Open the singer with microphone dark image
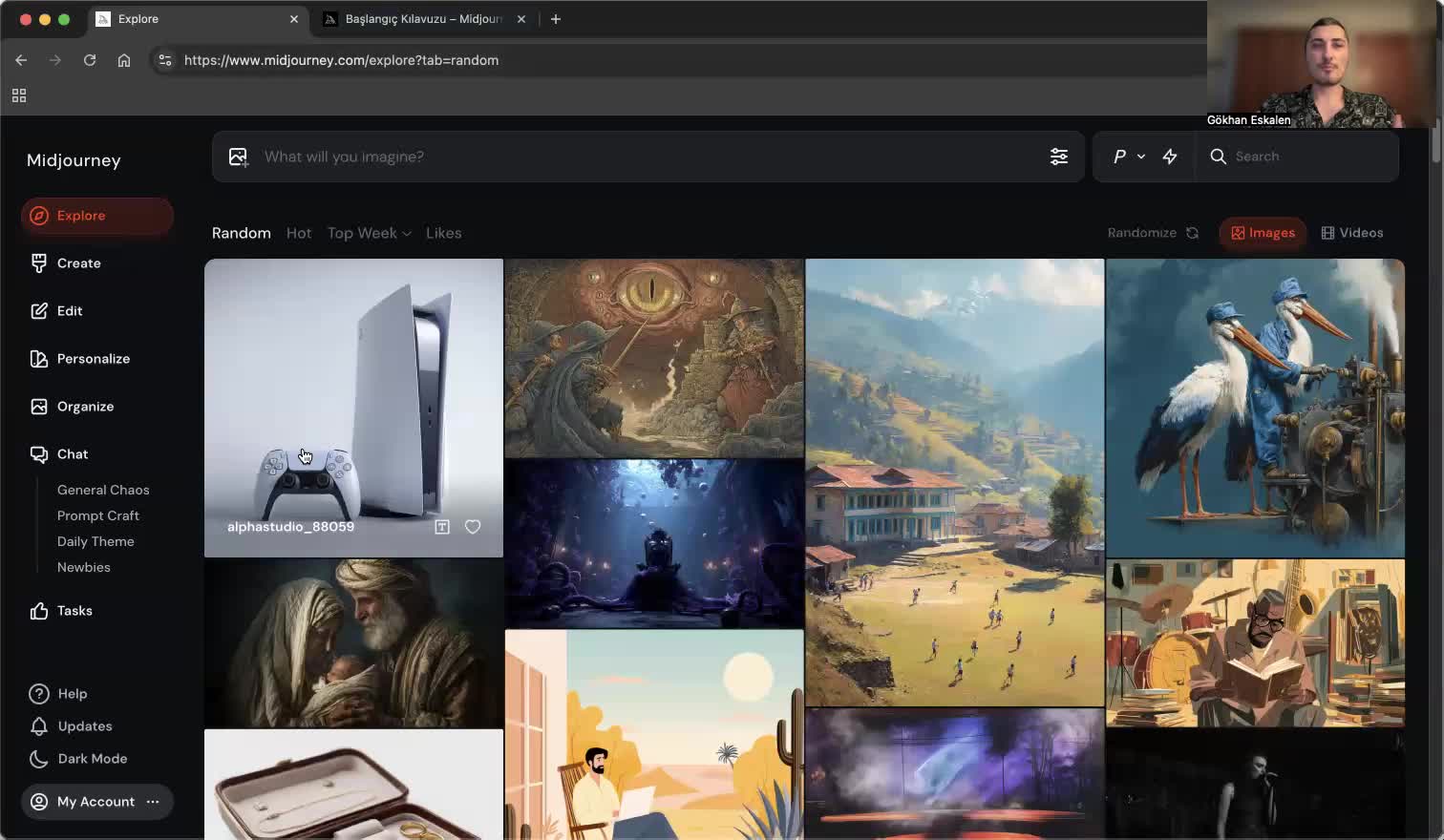Image resolution: width=1444 pixels, height=840 pixels. click(x=1255, y=785)
